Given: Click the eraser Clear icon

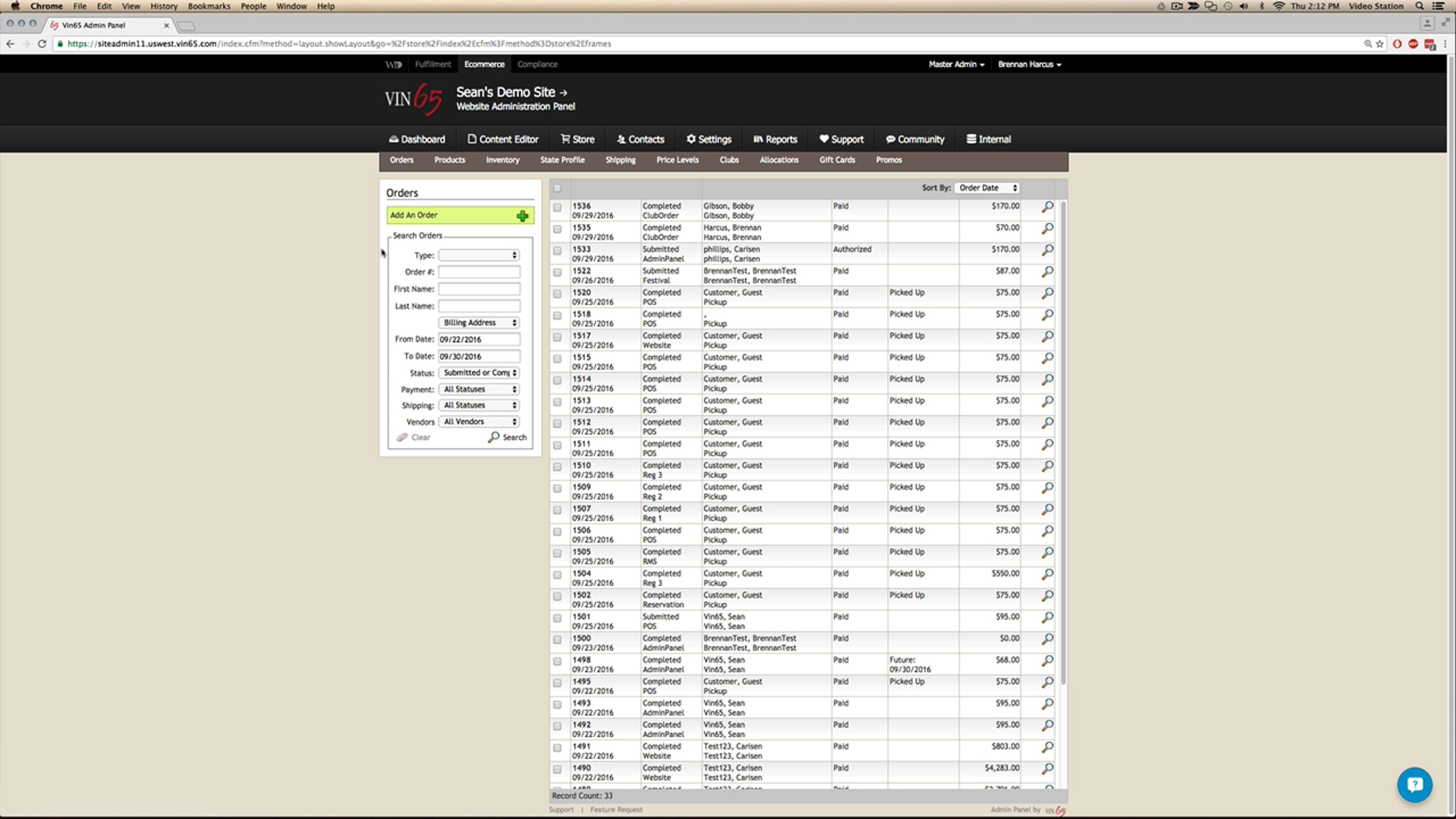Looking at the screenshot, I should (402, 437).
